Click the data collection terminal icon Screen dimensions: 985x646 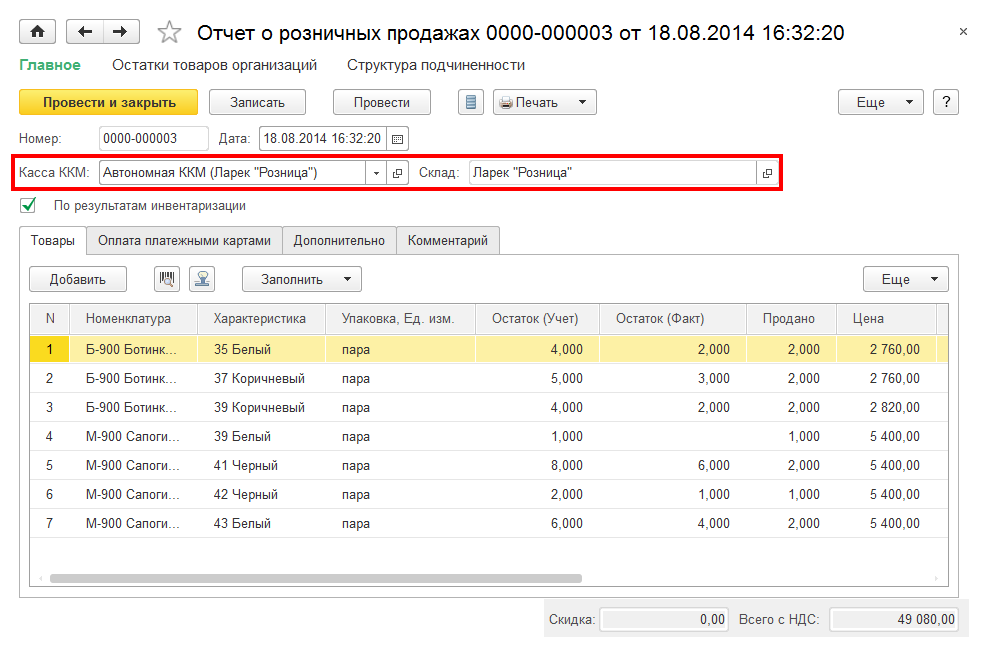203,279
